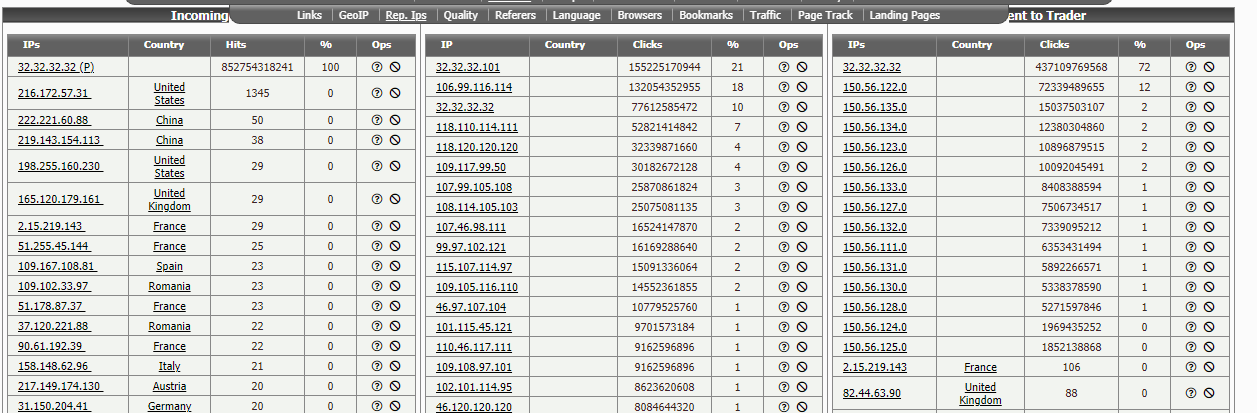1257x413 pixels.
Task: Show info for IP 108.114.105.103
Action: click(784, 207)
